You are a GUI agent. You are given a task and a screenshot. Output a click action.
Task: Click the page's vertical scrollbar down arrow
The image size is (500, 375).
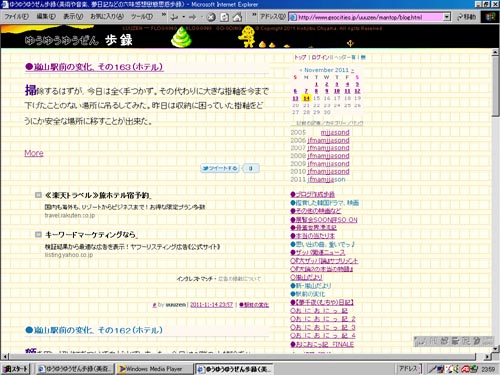[x=495, y=349]
